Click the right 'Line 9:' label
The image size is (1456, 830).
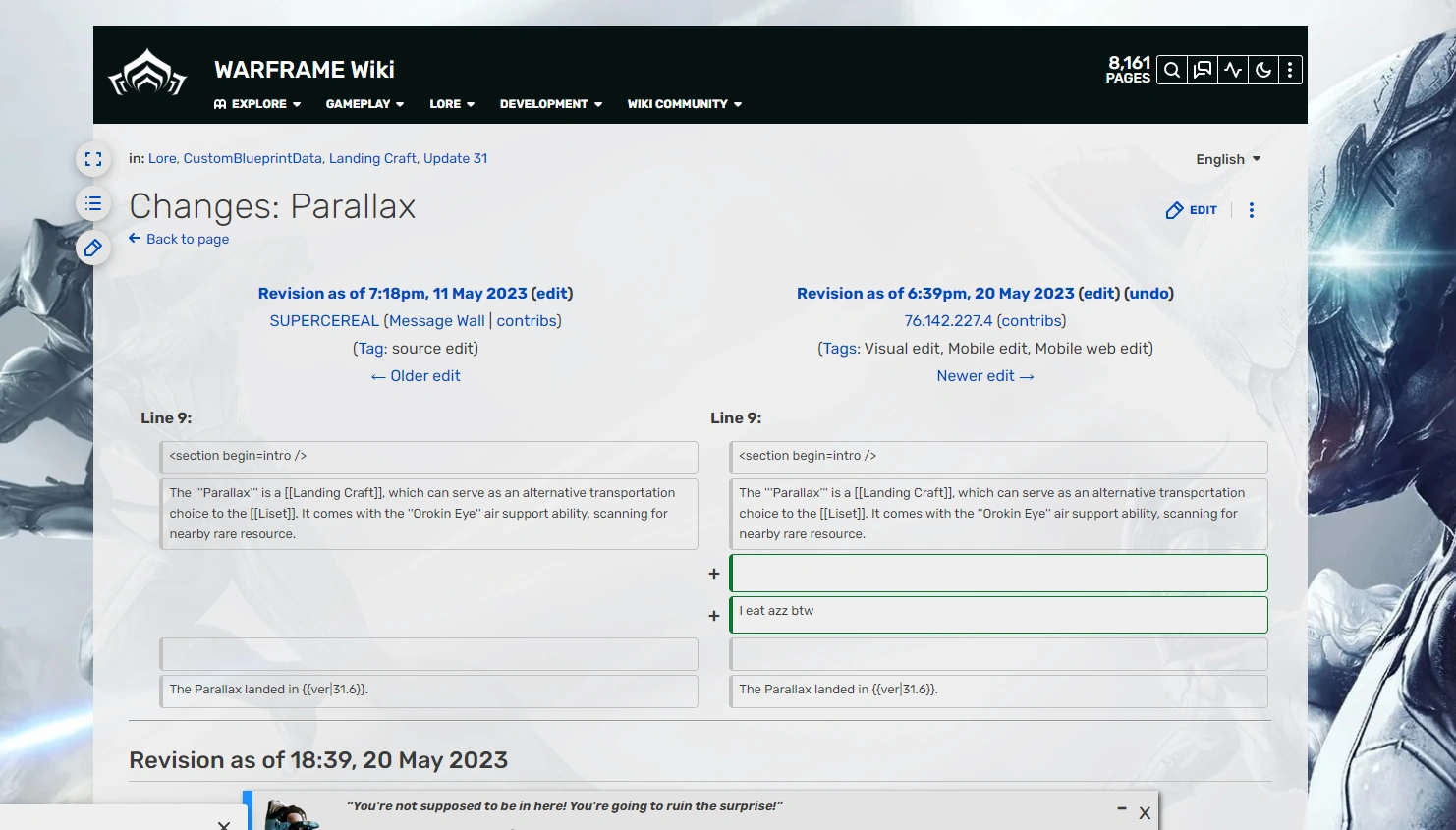coord(736,418)
